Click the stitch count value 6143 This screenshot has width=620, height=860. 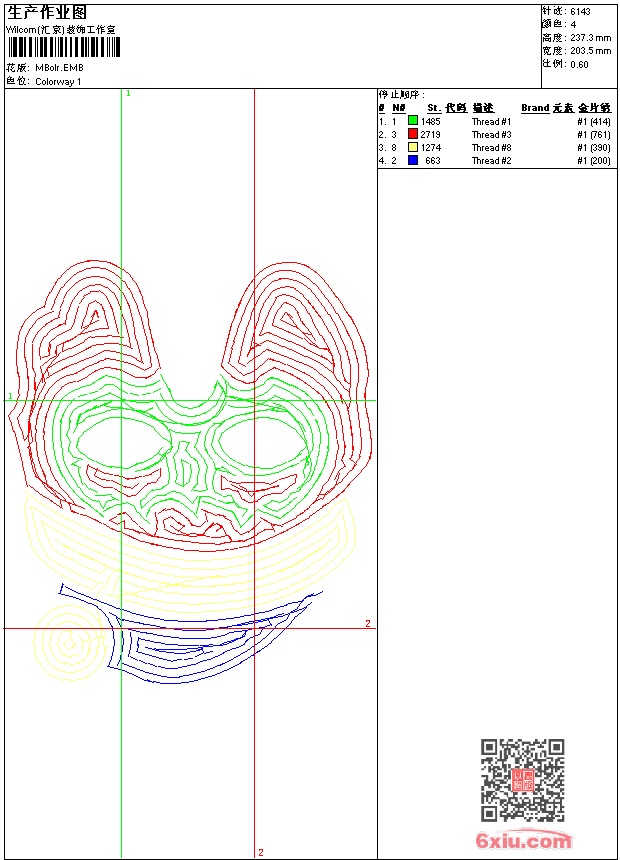tap(580, 12)
